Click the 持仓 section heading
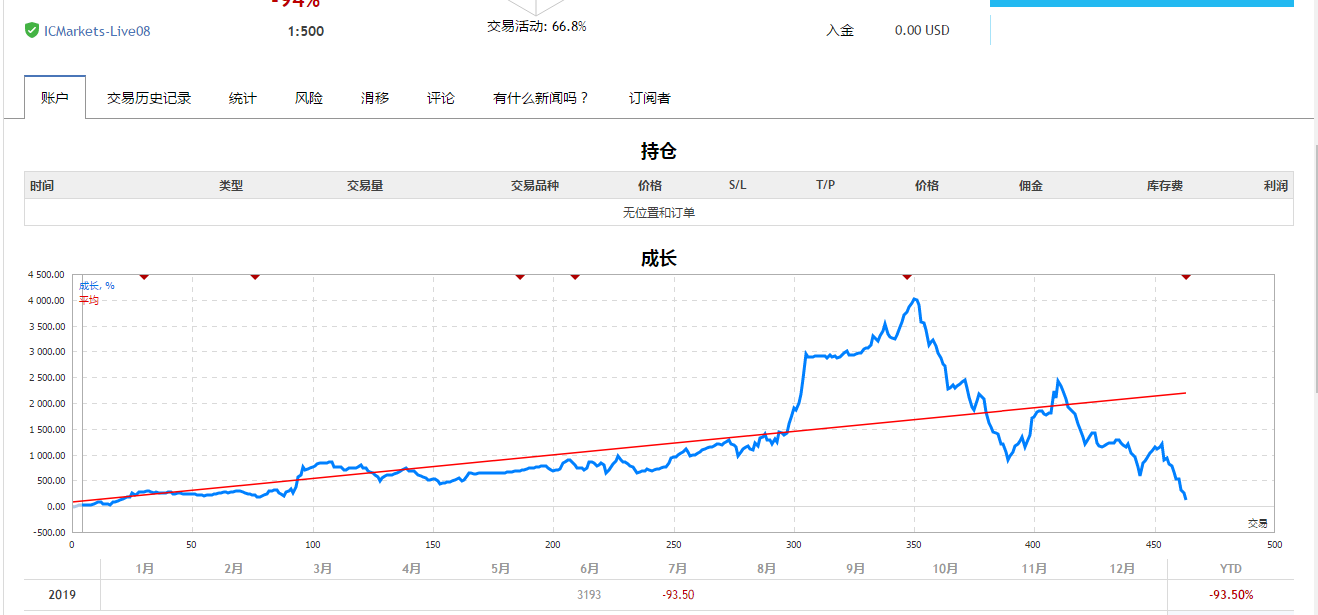 [x=658, y=151]
